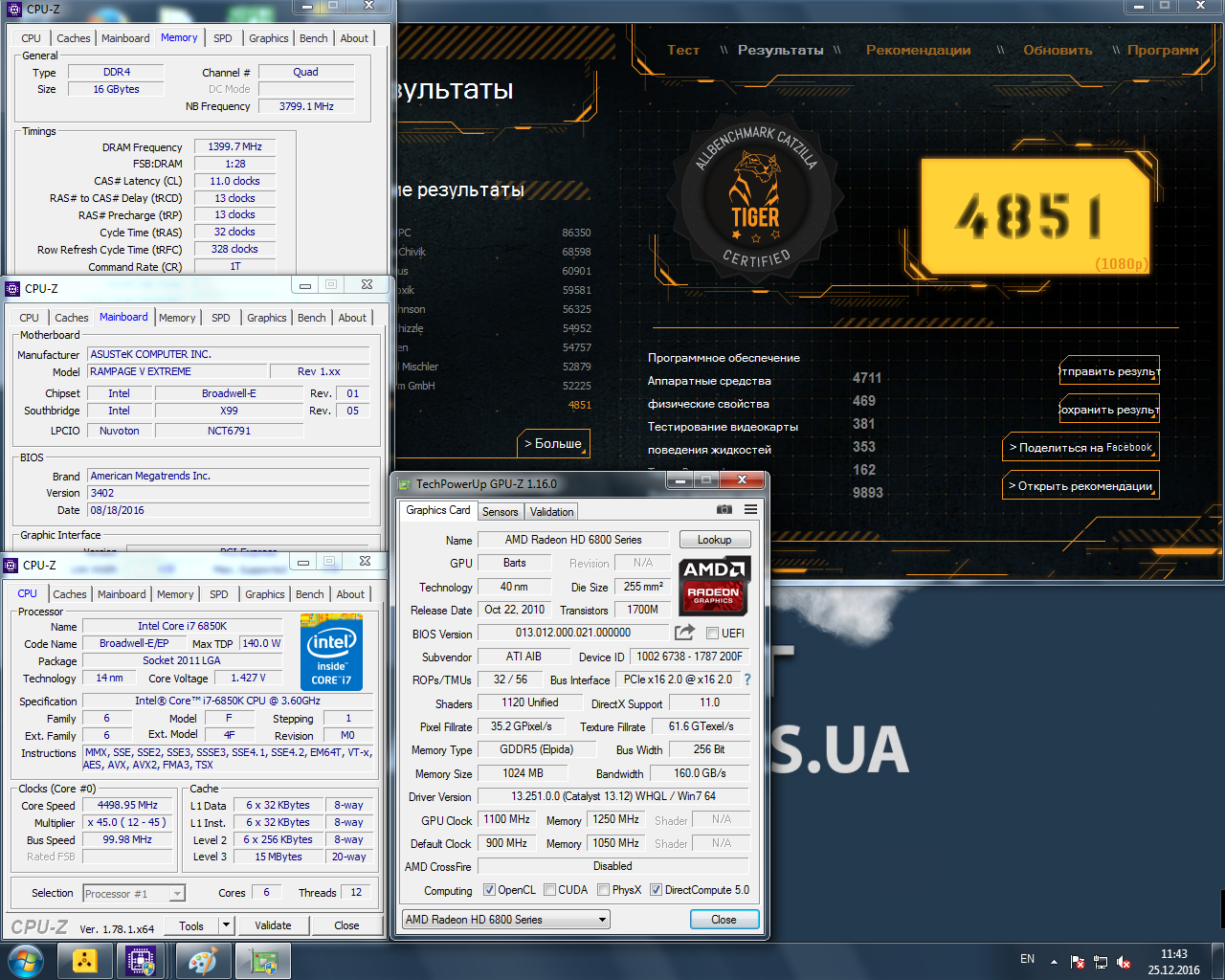Click the CPU-Z purple chip taskbar icon
Screen dimensions: 1225x980
[142, 961]
